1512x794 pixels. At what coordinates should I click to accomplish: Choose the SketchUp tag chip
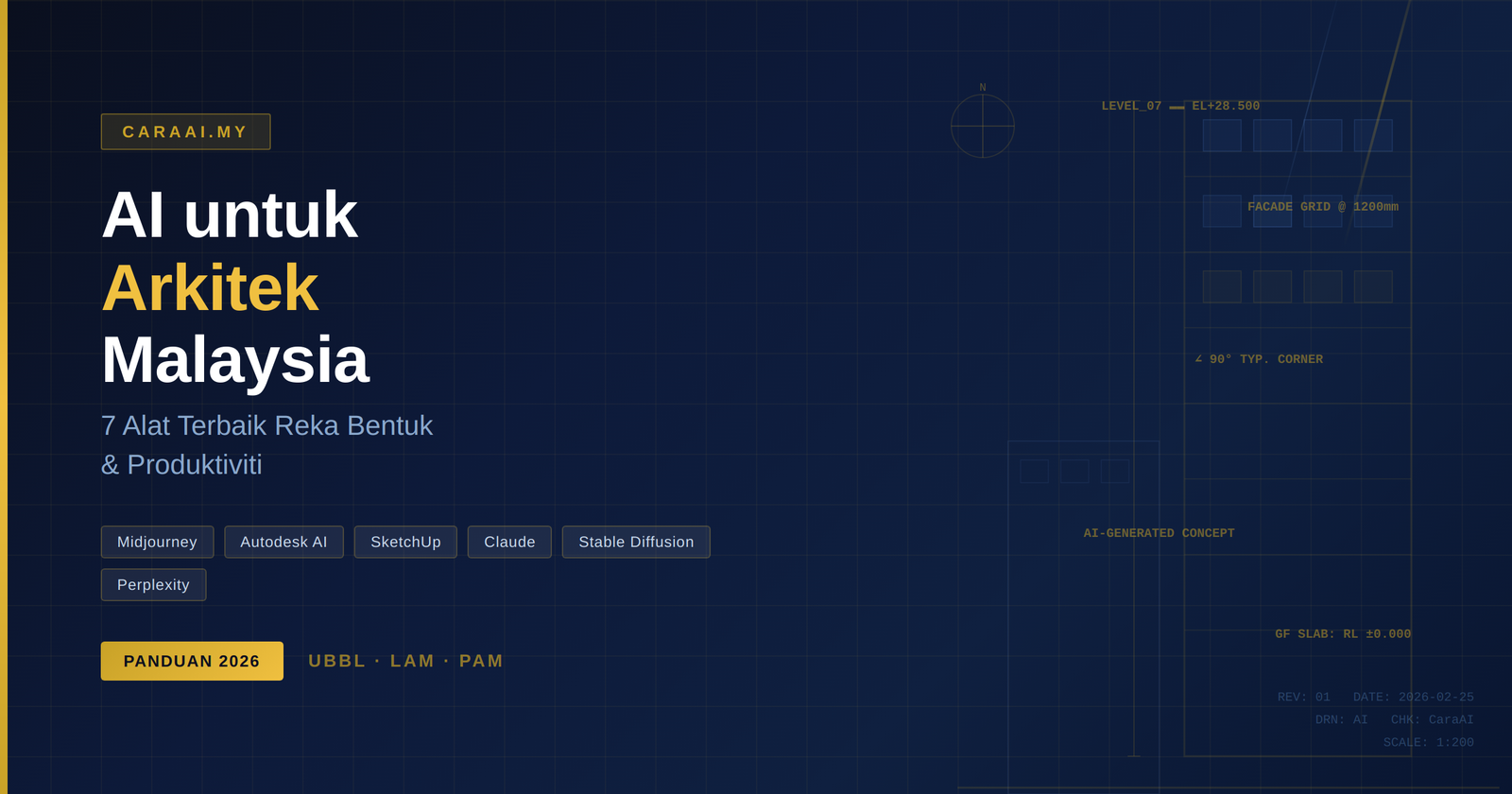405,542
